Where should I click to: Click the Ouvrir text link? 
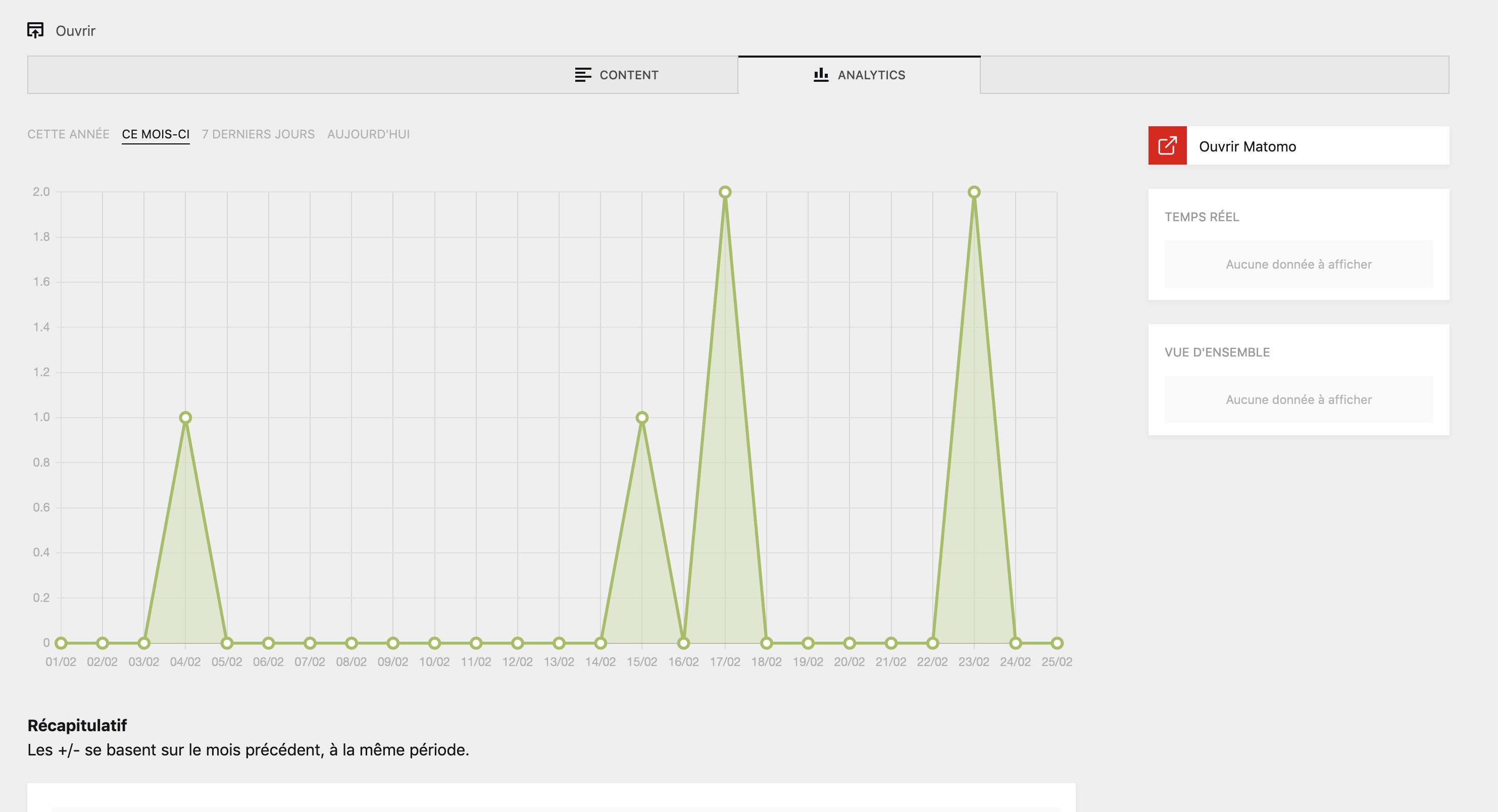[x=75, y=31]
